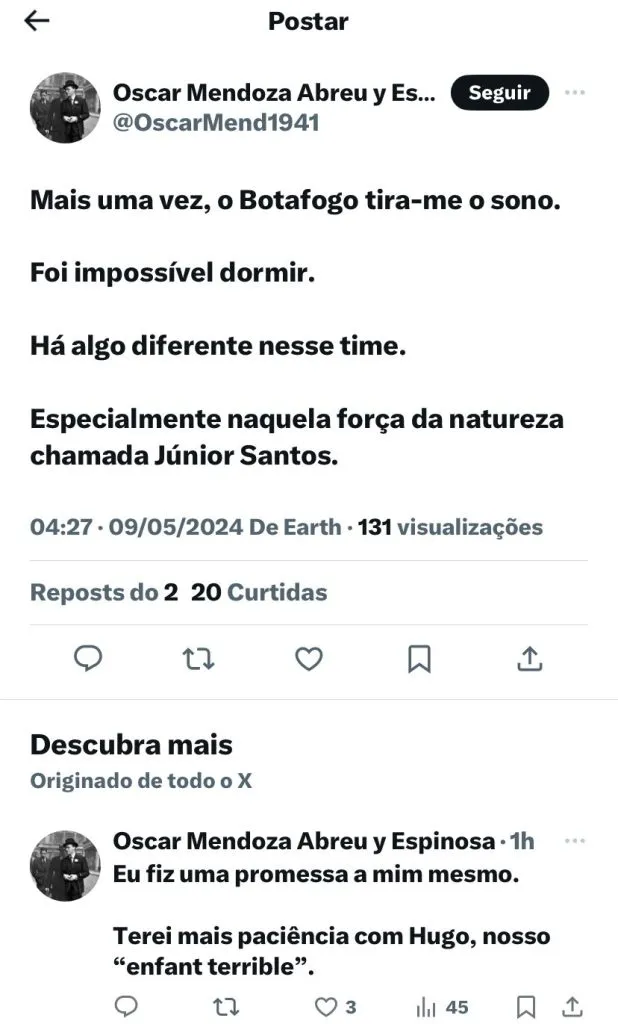Bookmark the Hugo promise post

point(524,1006)
